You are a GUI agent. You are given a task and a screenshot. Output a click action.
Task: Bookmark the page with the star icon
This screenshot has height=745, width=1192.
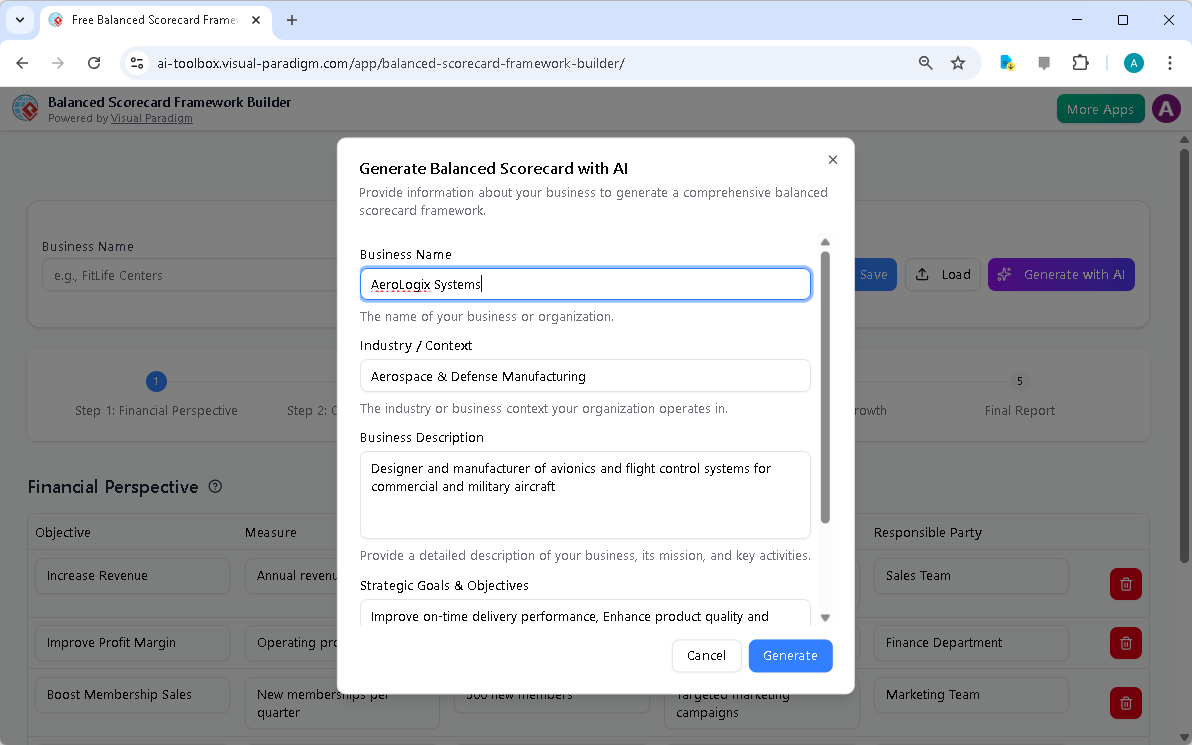958,62
